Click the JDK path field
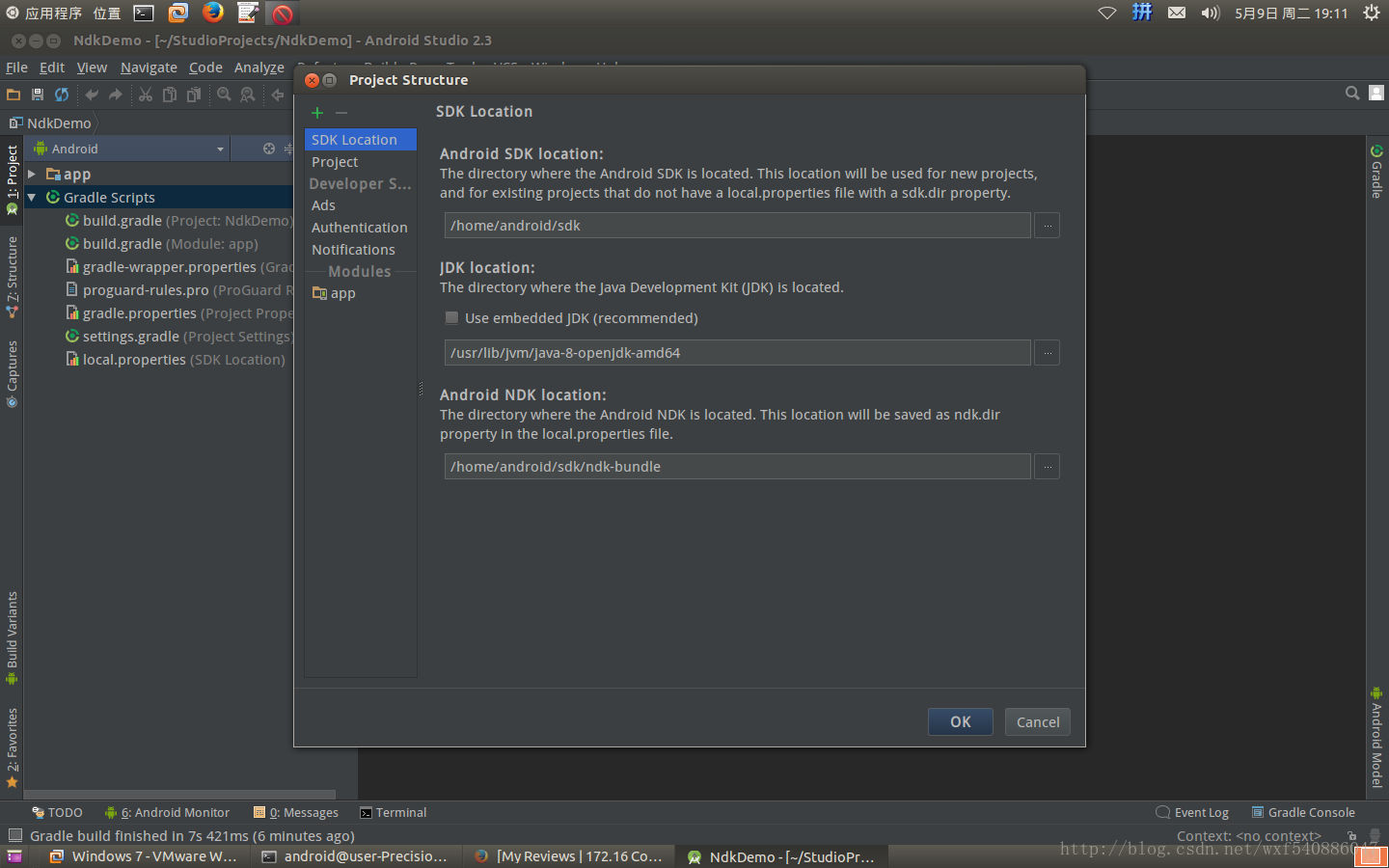This screenshot has height=868, width=1389. (x=737, y=353)
